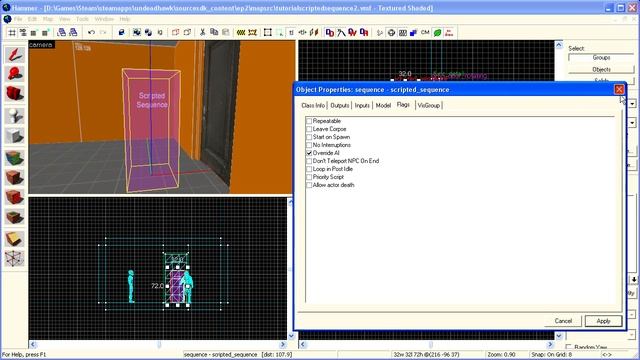This screenshot has width=640, height=360.
Task: Select the Selection tool red arrow
Action: click(15, 55)
